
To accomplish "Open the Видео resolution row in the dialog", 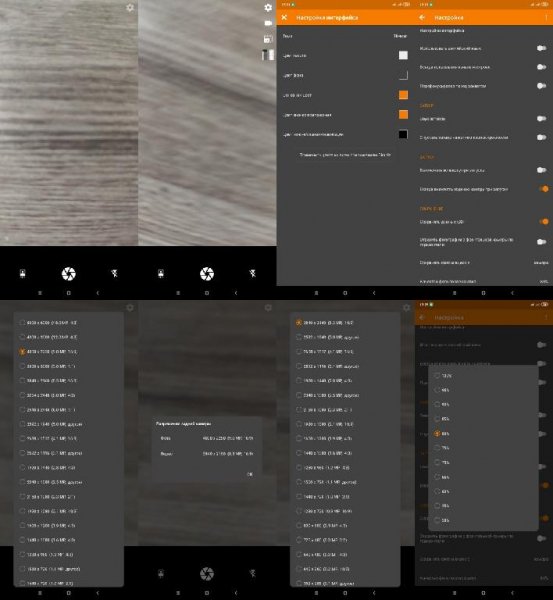I will [x=207, y=454].
